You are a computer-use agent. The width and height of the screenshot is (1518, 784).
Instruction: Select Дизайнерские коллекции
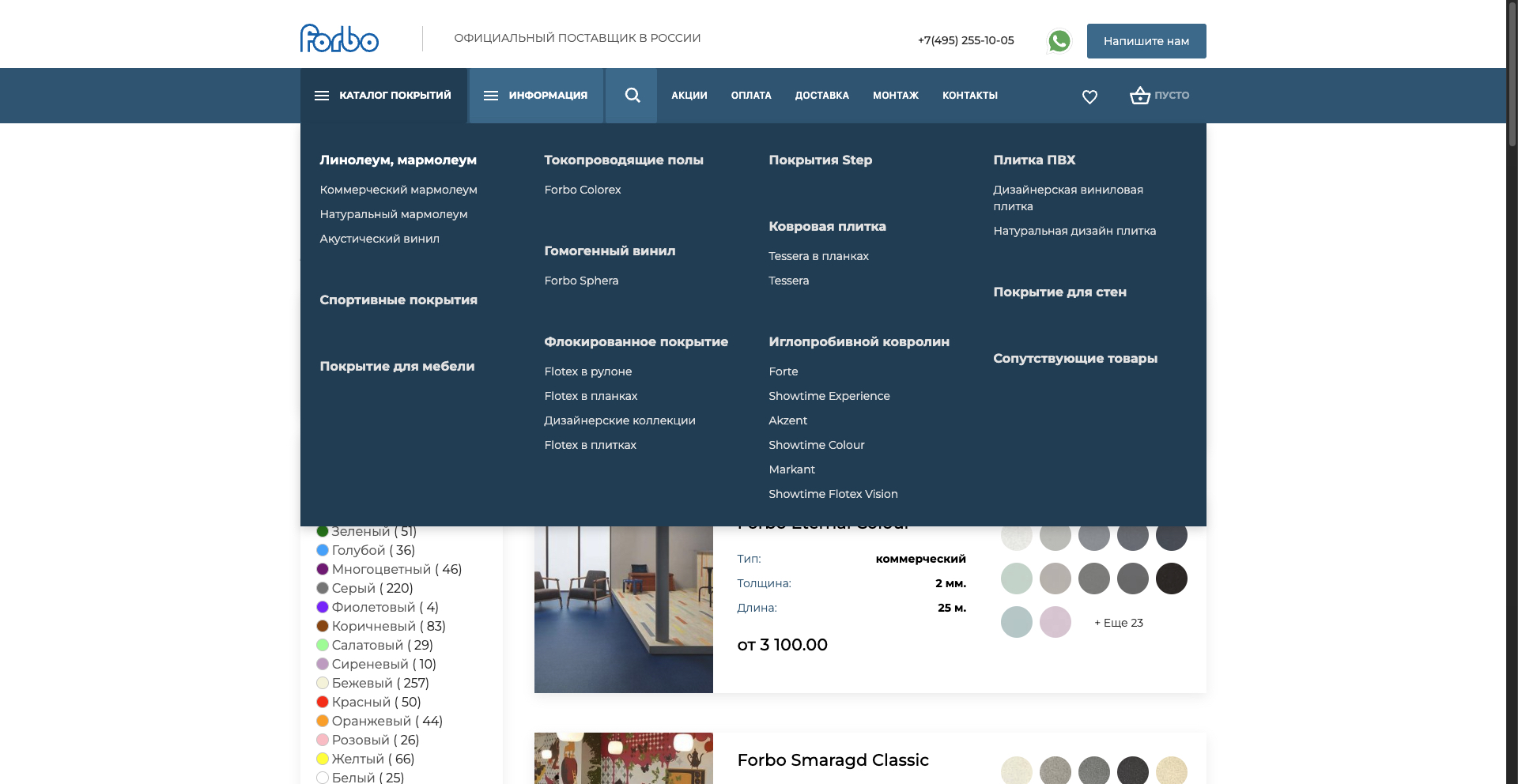click(620, 420)
